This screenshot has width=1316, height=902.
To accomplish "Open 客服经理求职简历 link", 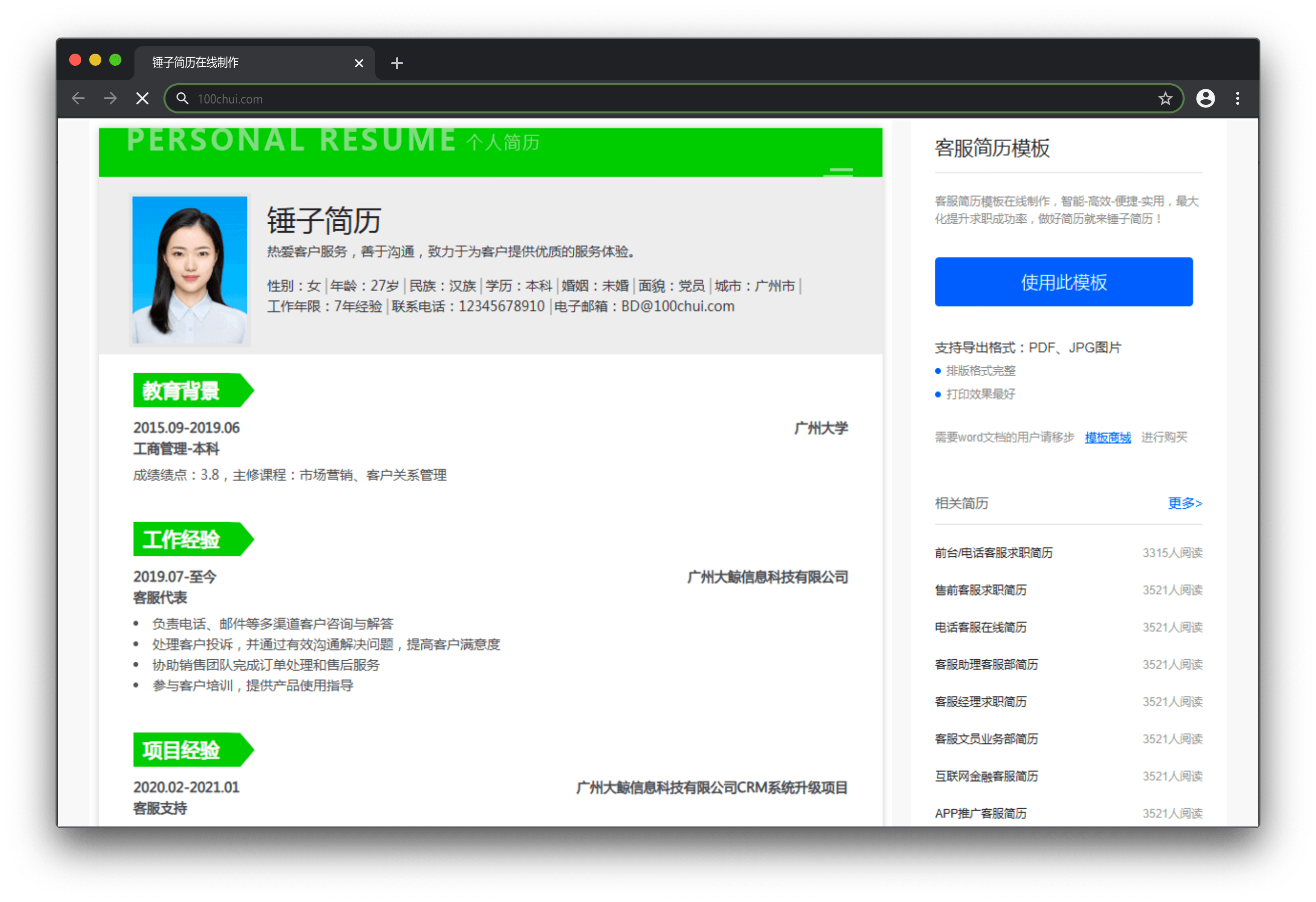I will point(980,701).
